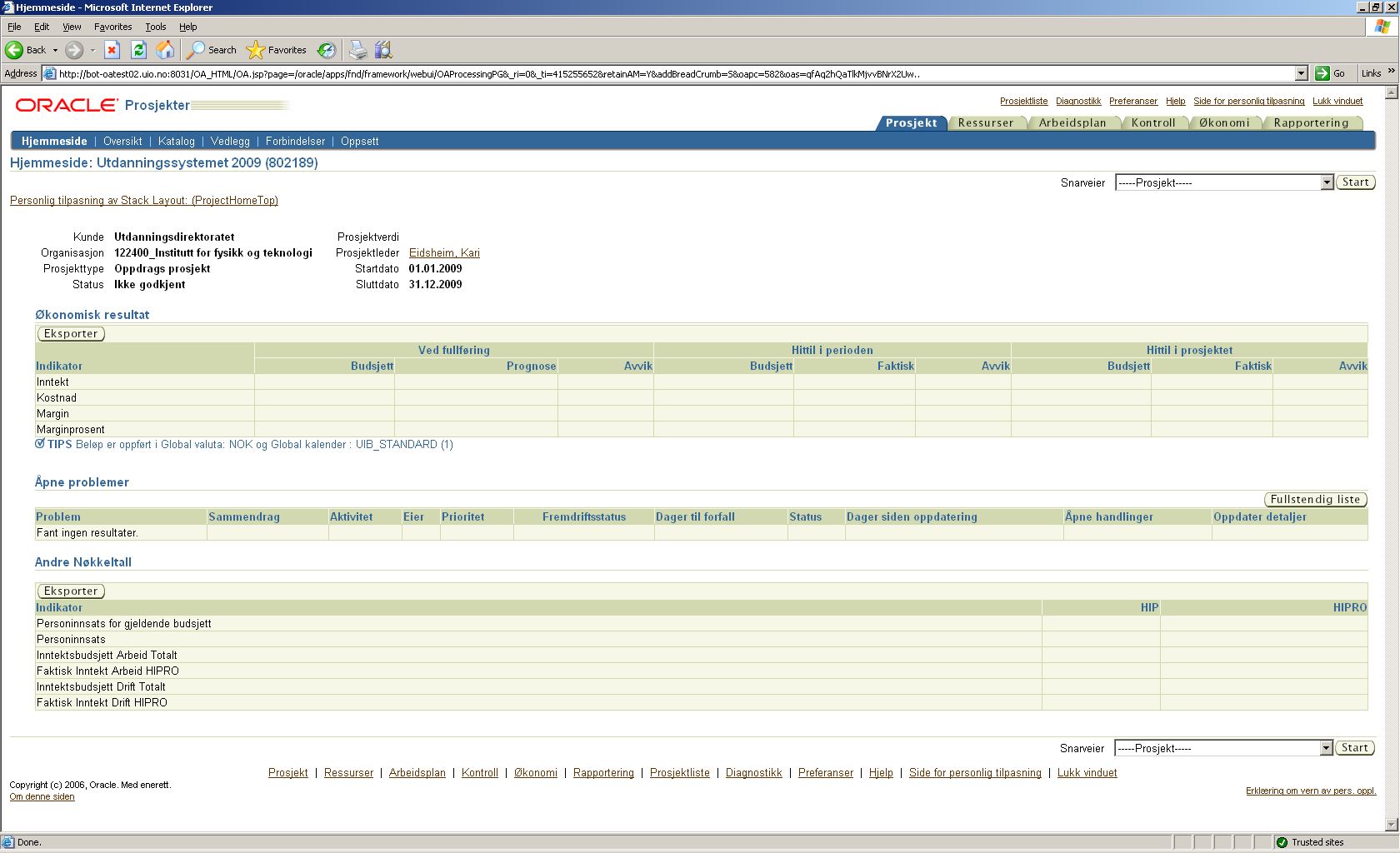Open Om denne siden link
The height and width of the screenshot is (853, 1400).
42,796
